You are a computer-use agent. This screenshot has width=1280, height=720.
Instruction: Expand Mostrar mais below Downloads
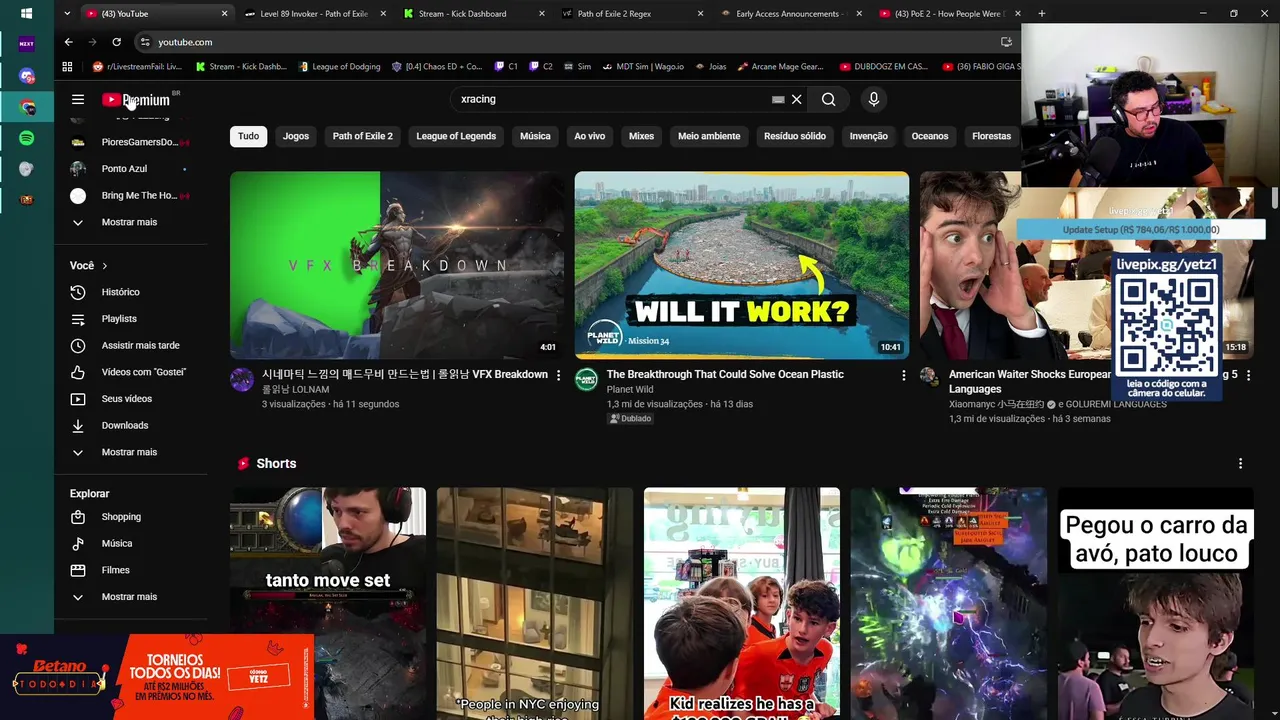[128, 452]
